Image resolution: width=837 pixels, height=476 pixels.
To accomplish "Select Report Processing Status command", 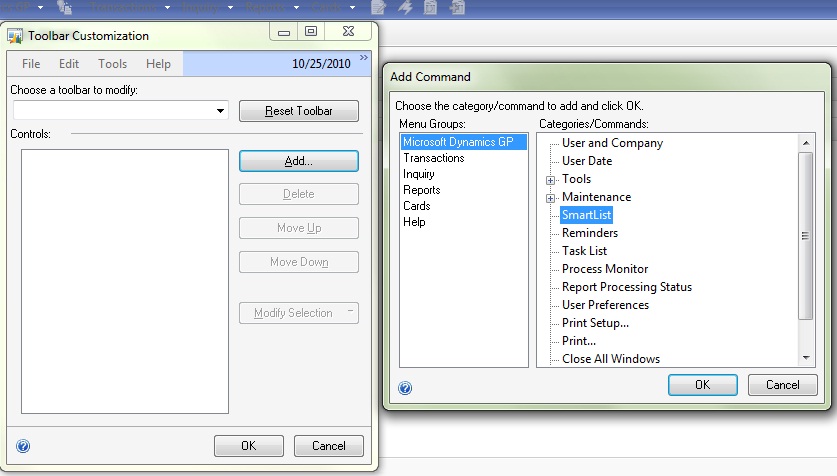I will (627, 287).
